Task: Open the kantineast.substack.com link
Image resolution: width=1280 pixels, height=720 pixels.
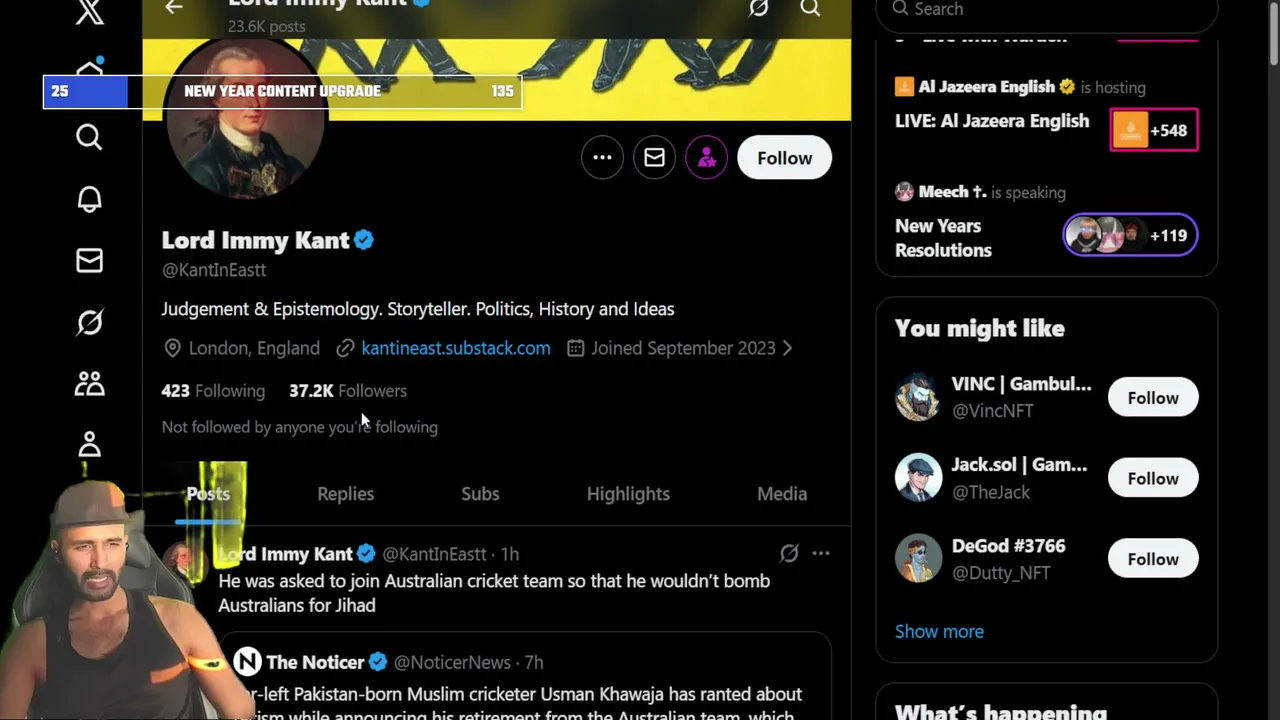Action: click(455, 348)
